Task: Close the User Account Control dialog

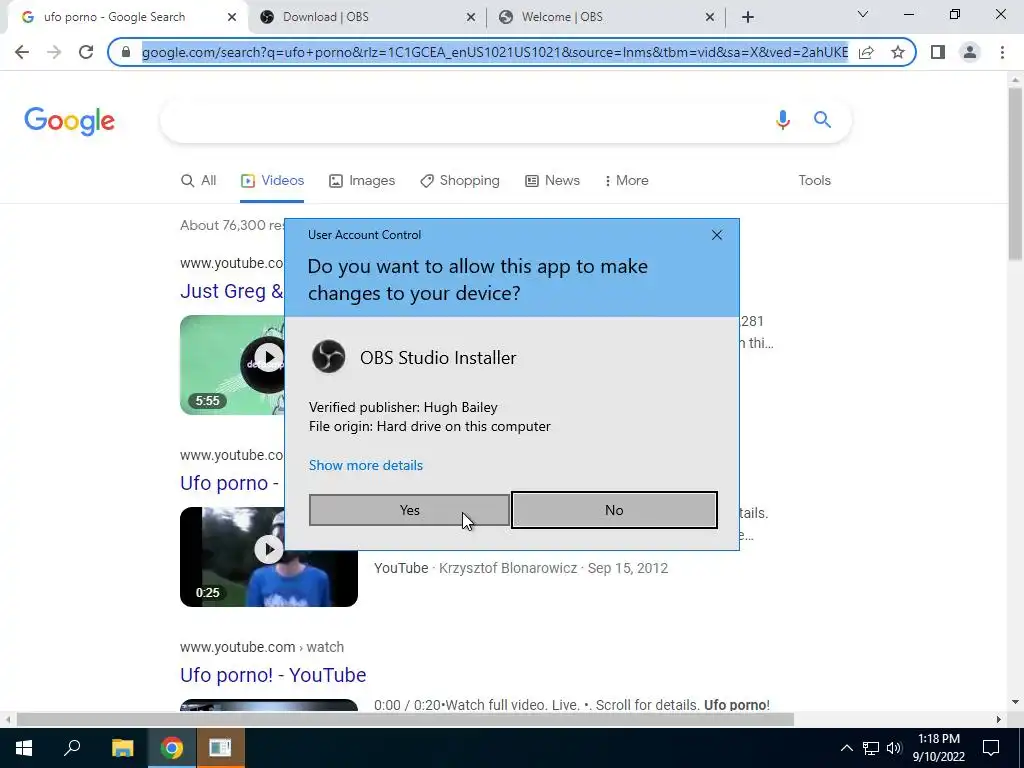Action: coord(716,234)
